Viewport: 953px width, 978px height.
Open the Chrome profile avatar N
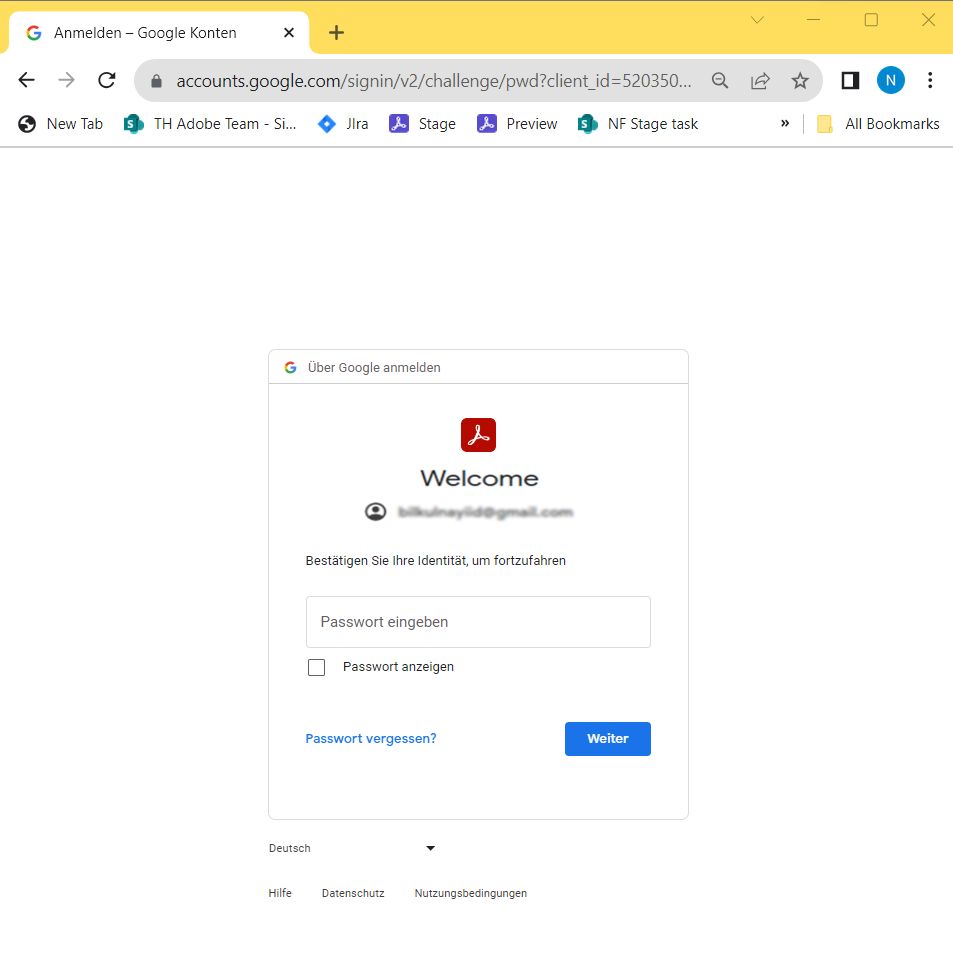(x=890, y=80)
